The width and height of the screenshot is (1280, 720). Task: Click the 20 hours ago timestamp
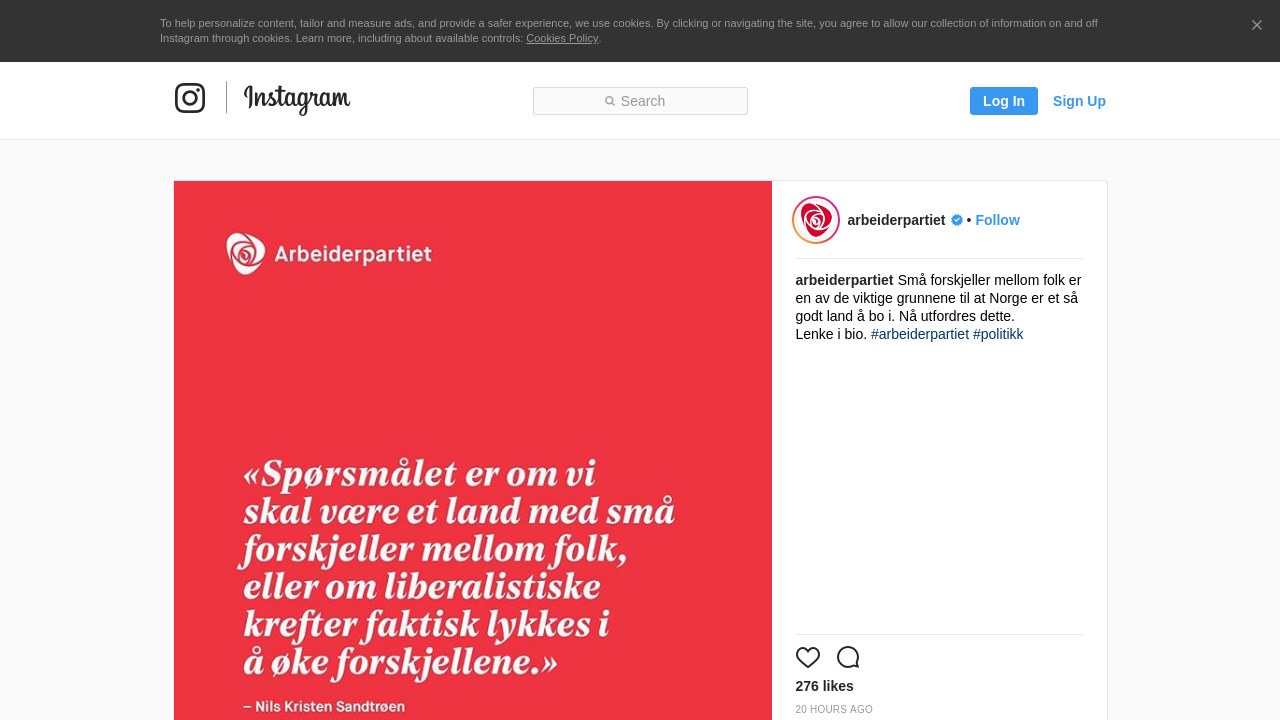click(x=834, y=710)
